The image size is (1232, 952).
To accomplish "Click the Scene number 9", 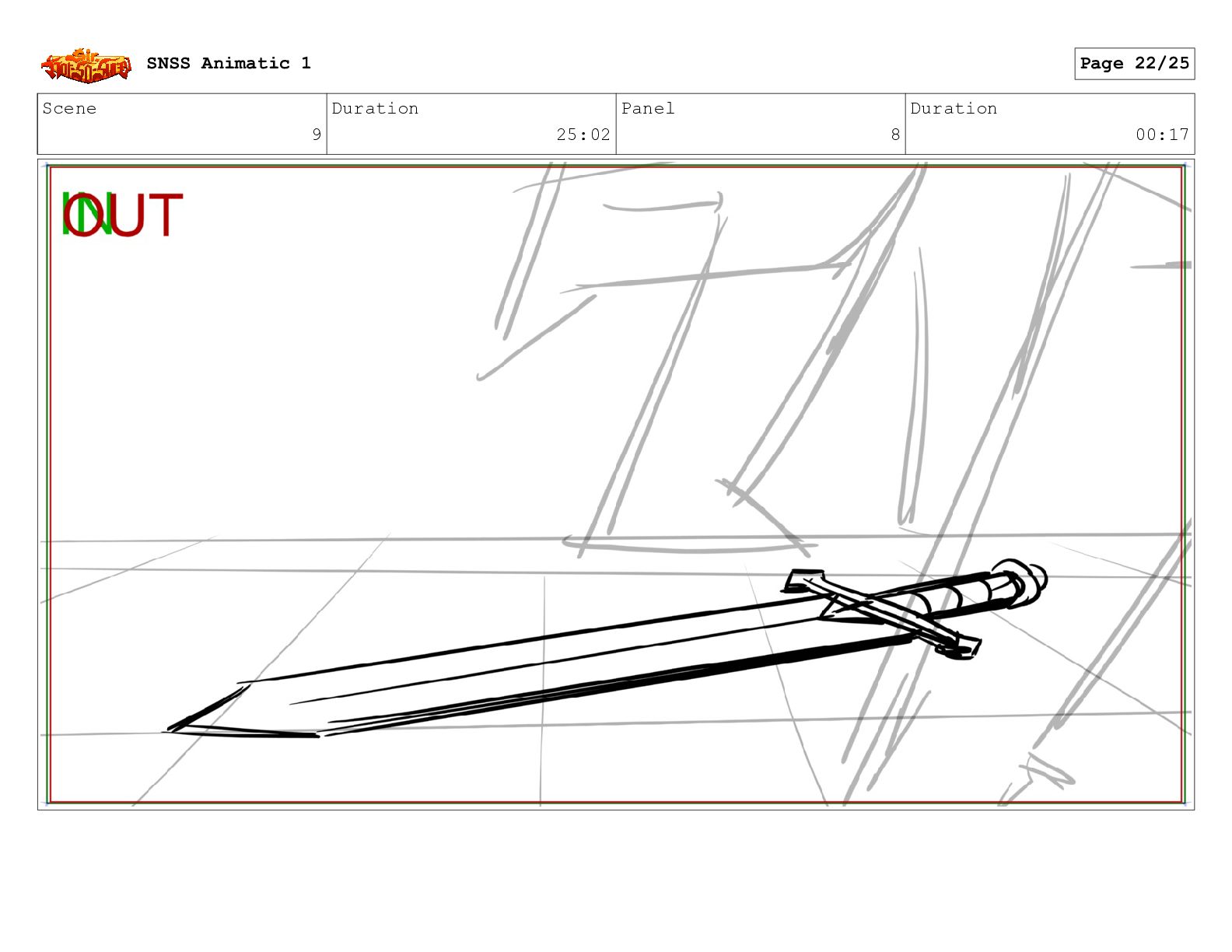I will pyautogui.click(x=317, y=135).
